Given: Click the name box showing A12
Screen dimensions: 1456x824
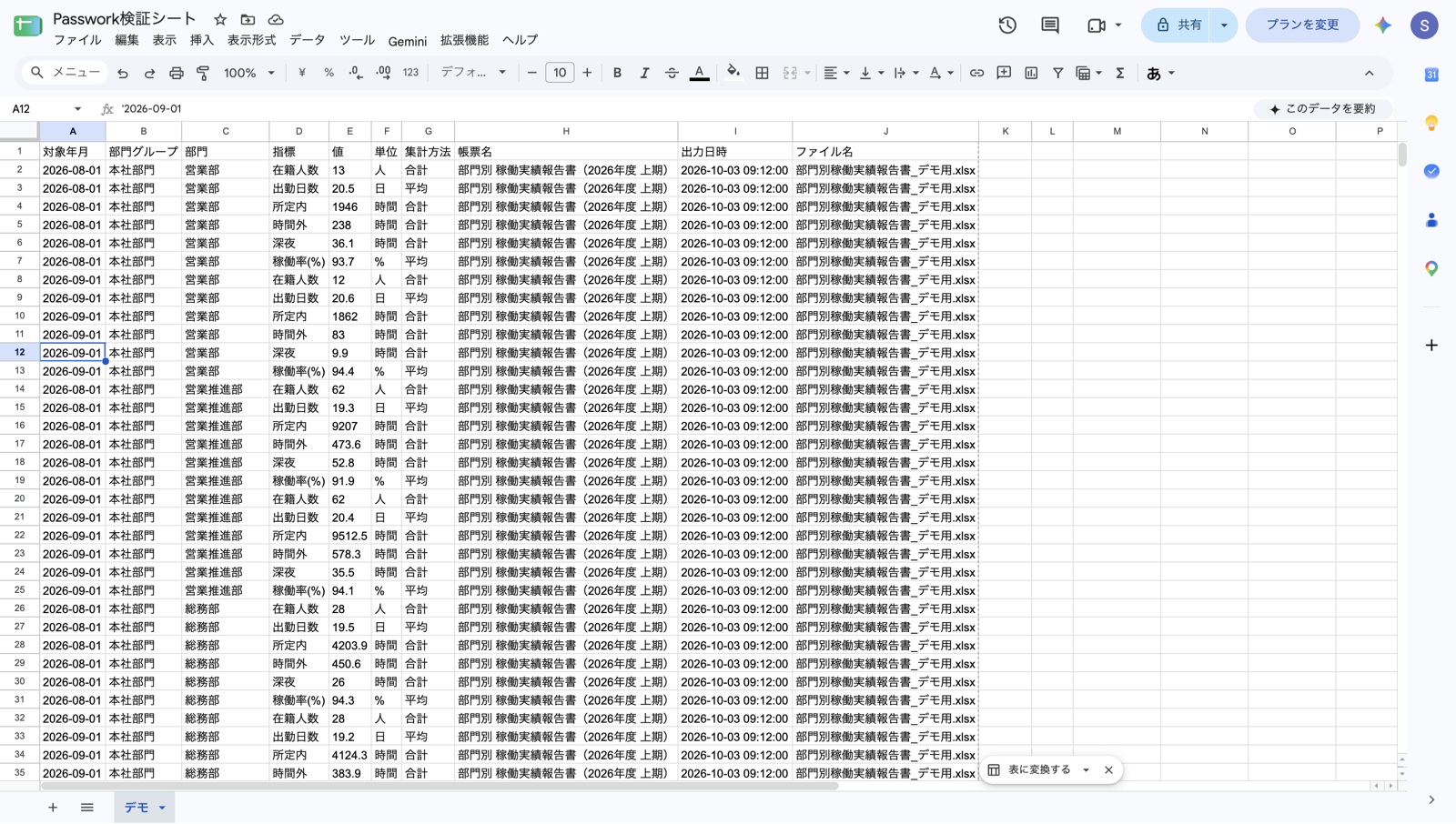Looking at the screenshot, I should click(x=45, y=109).
